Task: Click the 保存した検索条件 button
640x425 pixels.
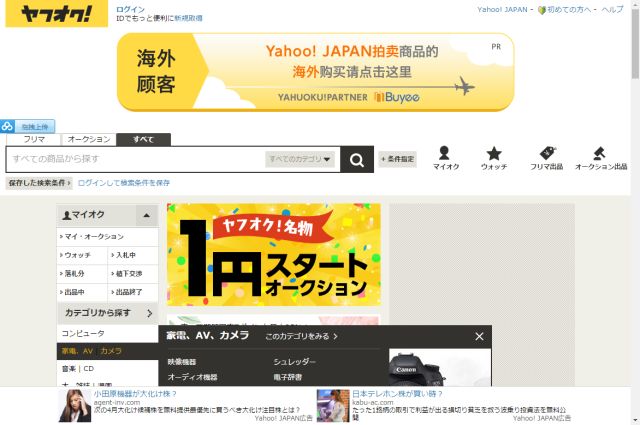Action: coord(38,183)
